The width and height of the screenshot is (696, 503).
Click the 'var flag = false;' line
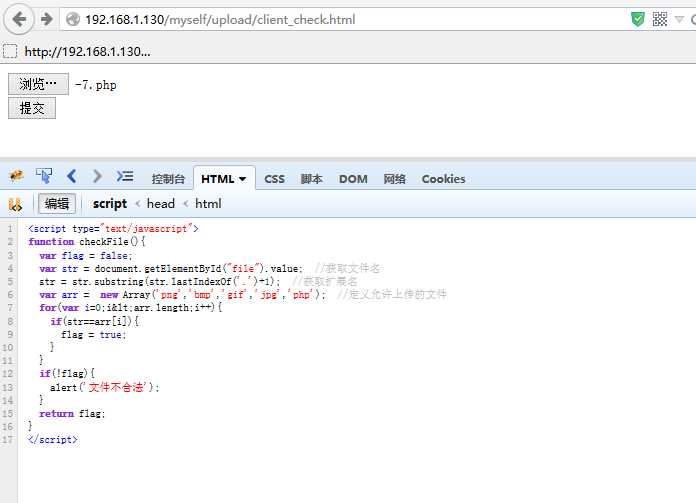(x=86, y=256)
